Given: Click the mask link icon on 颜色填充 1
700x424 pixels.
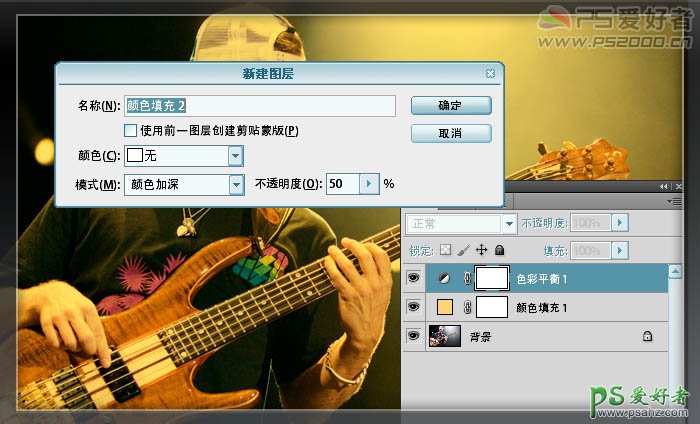Looking at the screenshot, I should tap(466, 308).
